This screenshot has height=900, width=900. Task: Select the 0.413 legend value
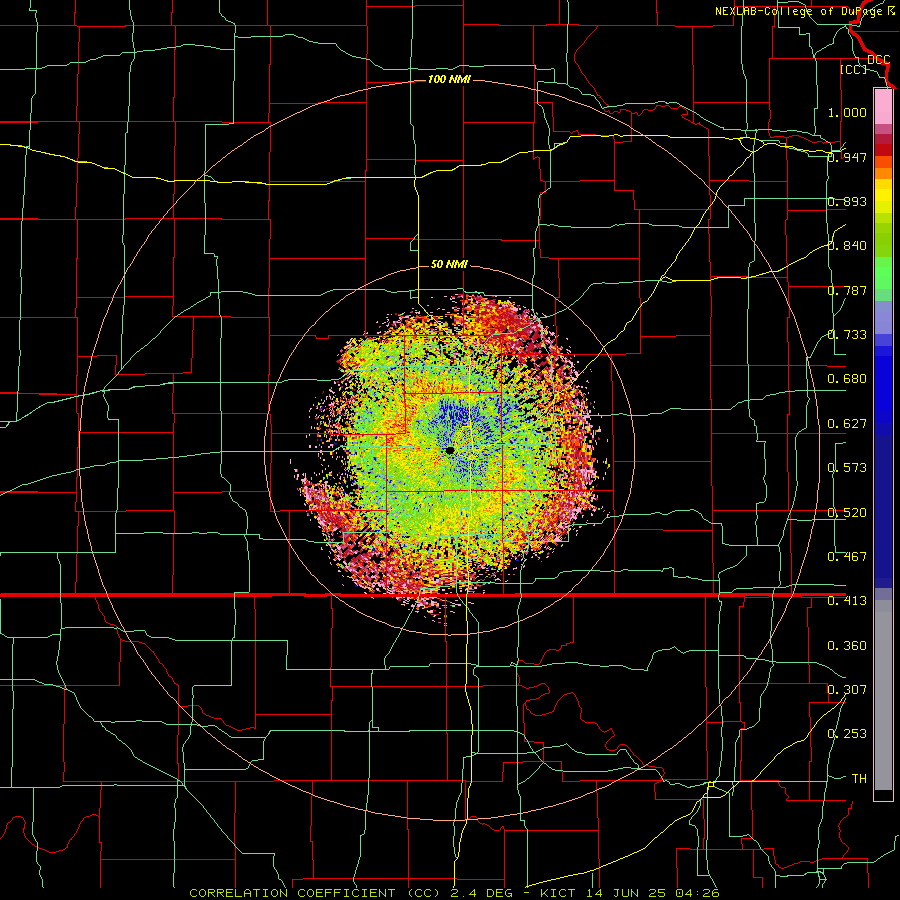(847, 601)
